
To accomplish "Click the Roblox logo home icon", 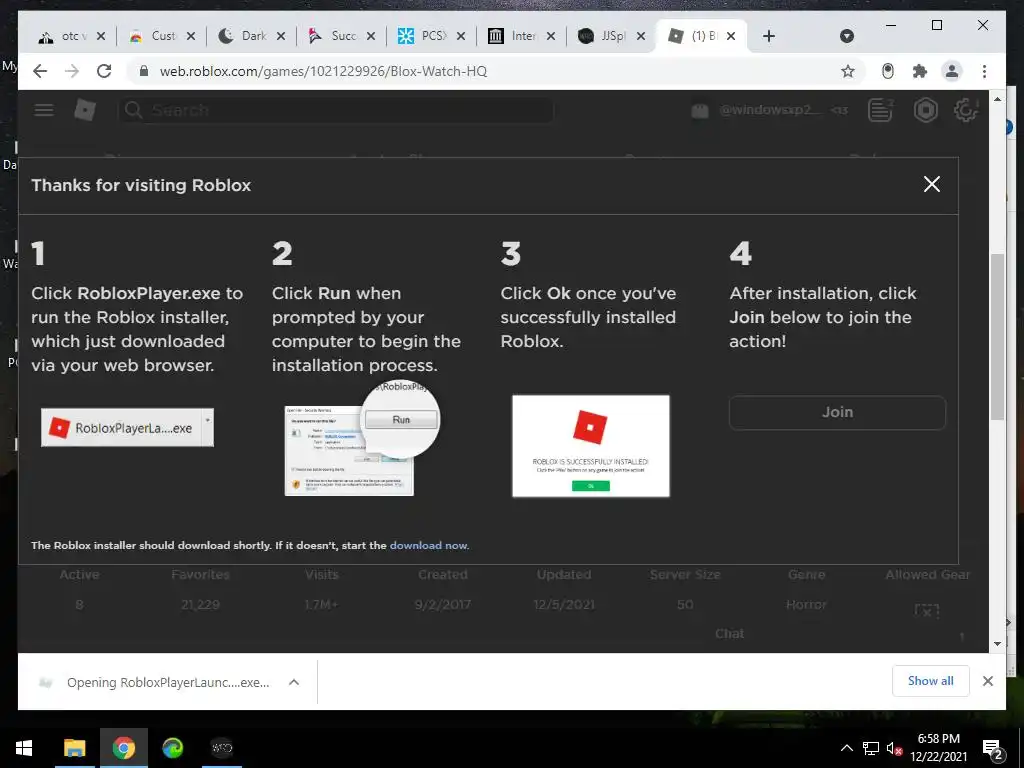I will tap(85, 110).
